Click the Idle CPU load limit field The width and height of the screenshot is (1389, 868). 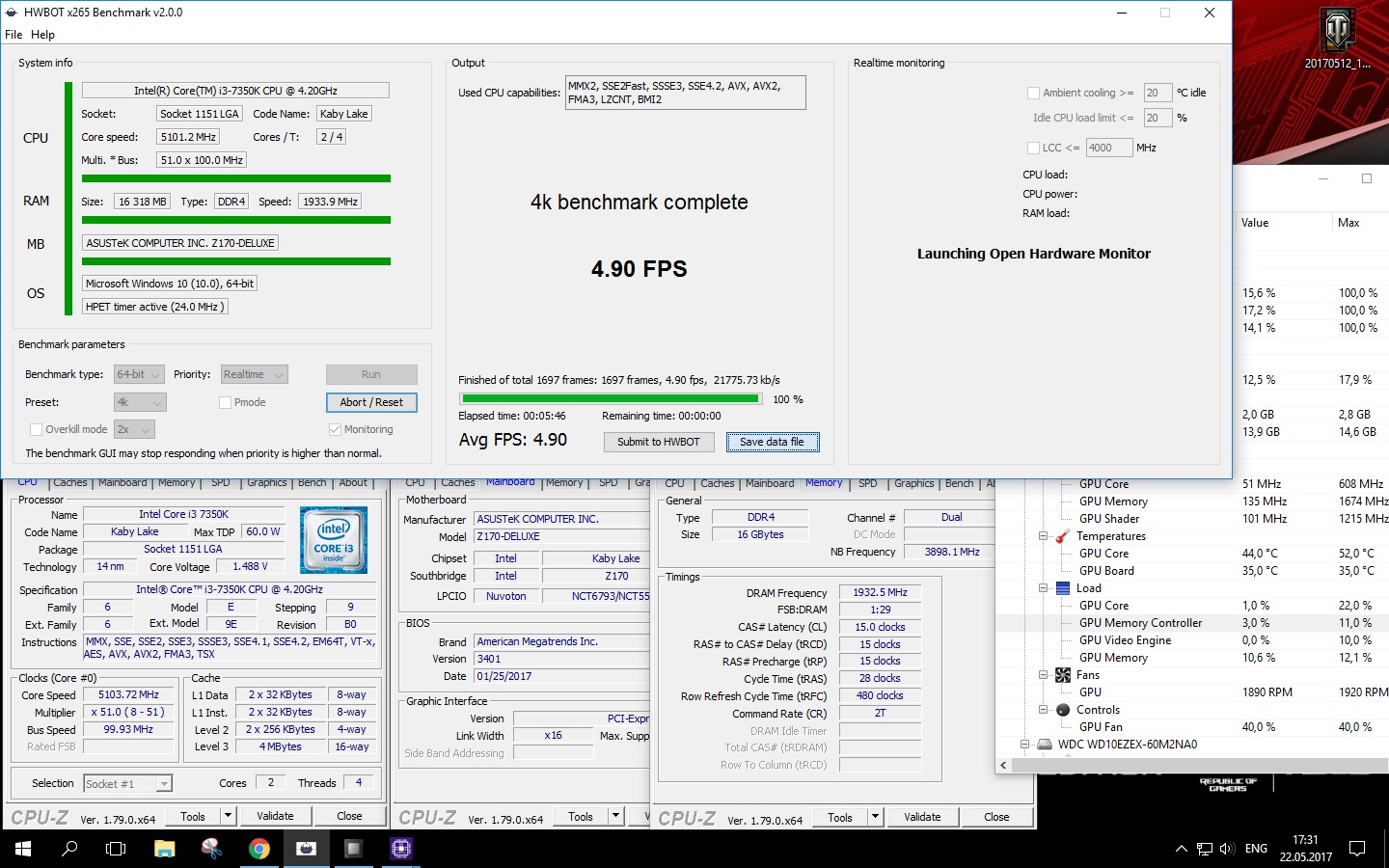coord(1157,119)
